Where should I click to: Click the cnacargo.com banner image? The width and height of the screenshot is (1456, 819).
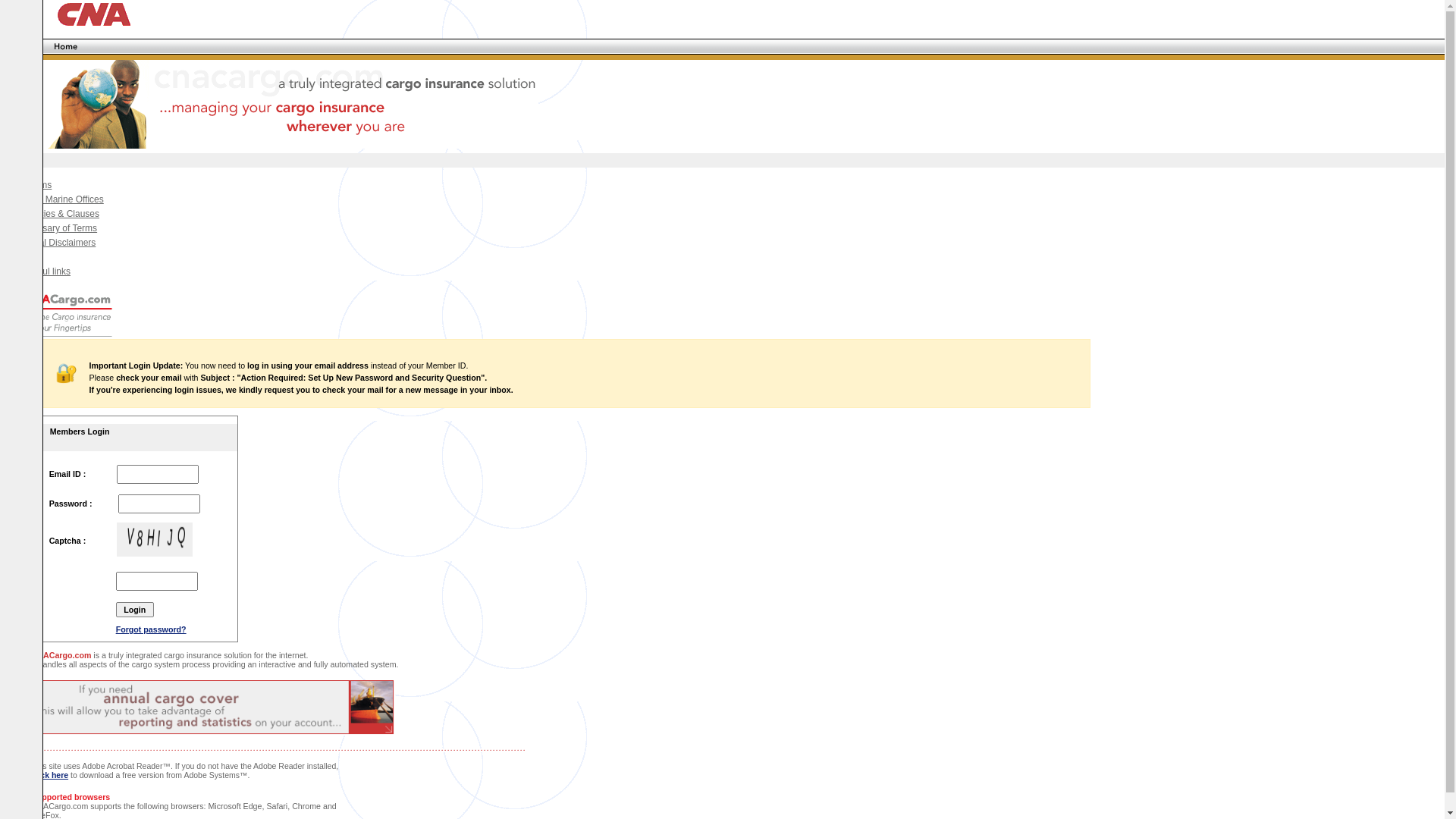(x=292, y=104)
